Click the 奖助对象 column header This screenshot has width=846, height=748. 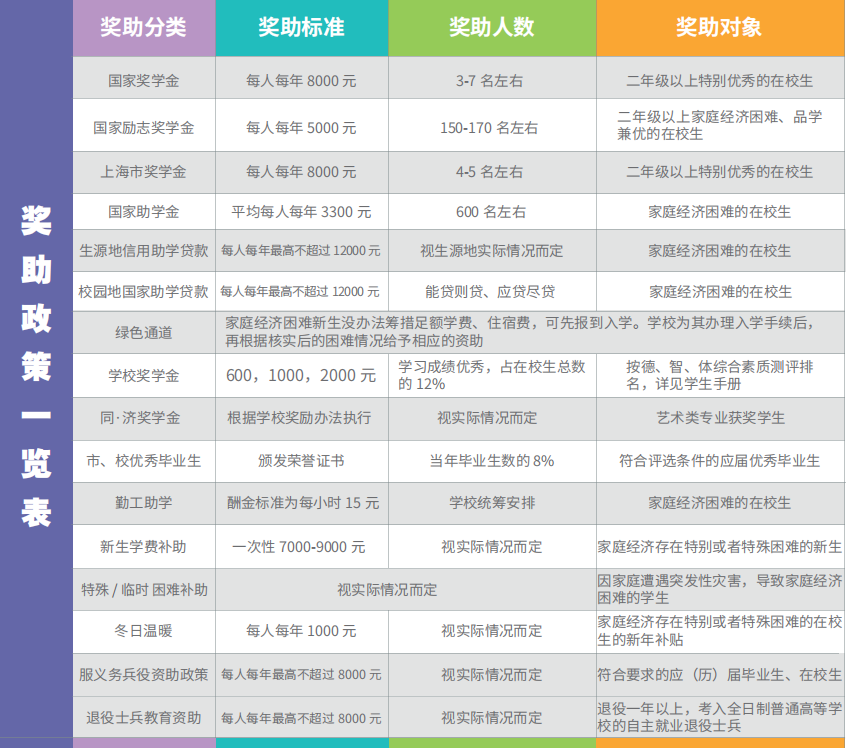tap(720, 28)
